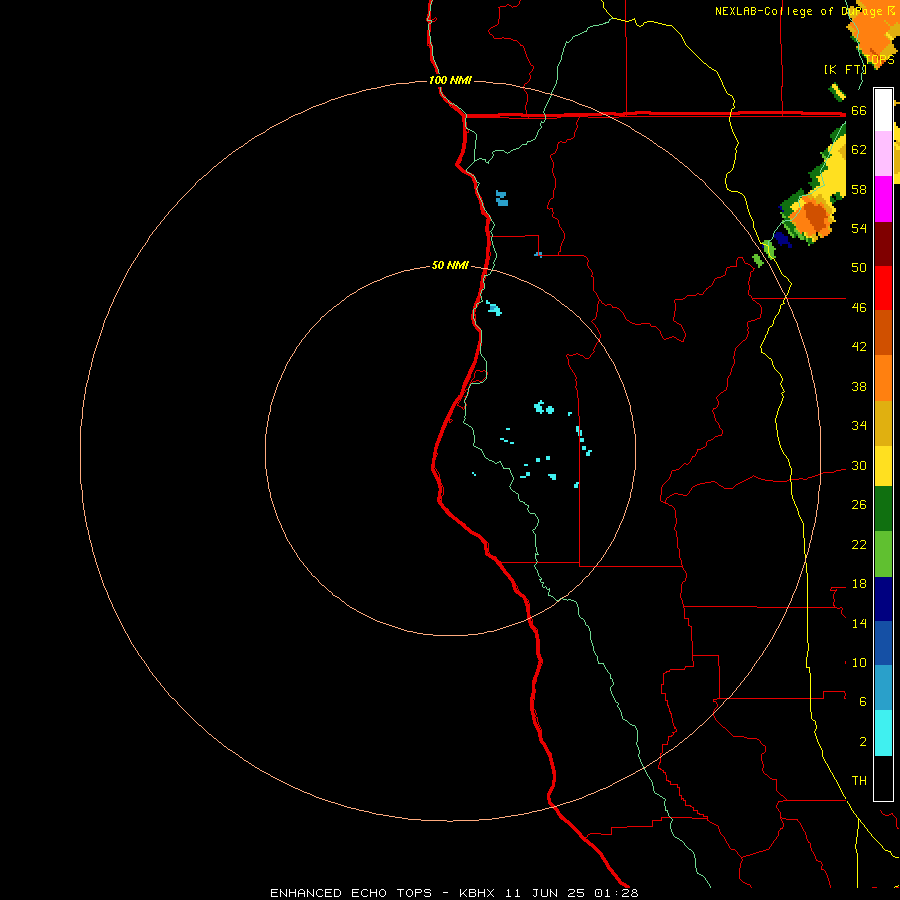Click the 54 legend value label
The image size is (900, 900).
point(859,228)
